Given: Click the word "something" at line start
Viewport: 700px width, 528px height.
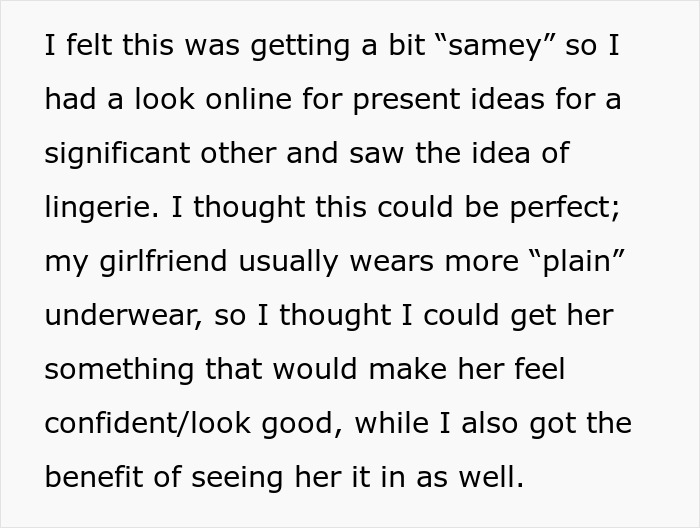Looking at the screenshot, I should pyautogui.click(x=119, y=370).
